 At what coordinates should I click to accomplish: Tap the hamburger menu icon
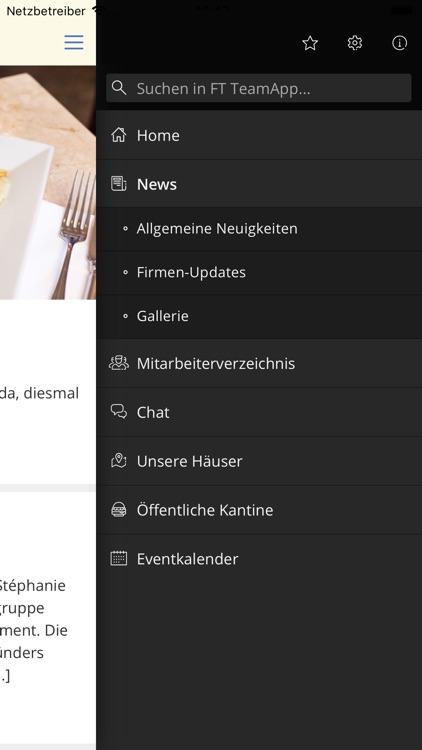point(74,43)
